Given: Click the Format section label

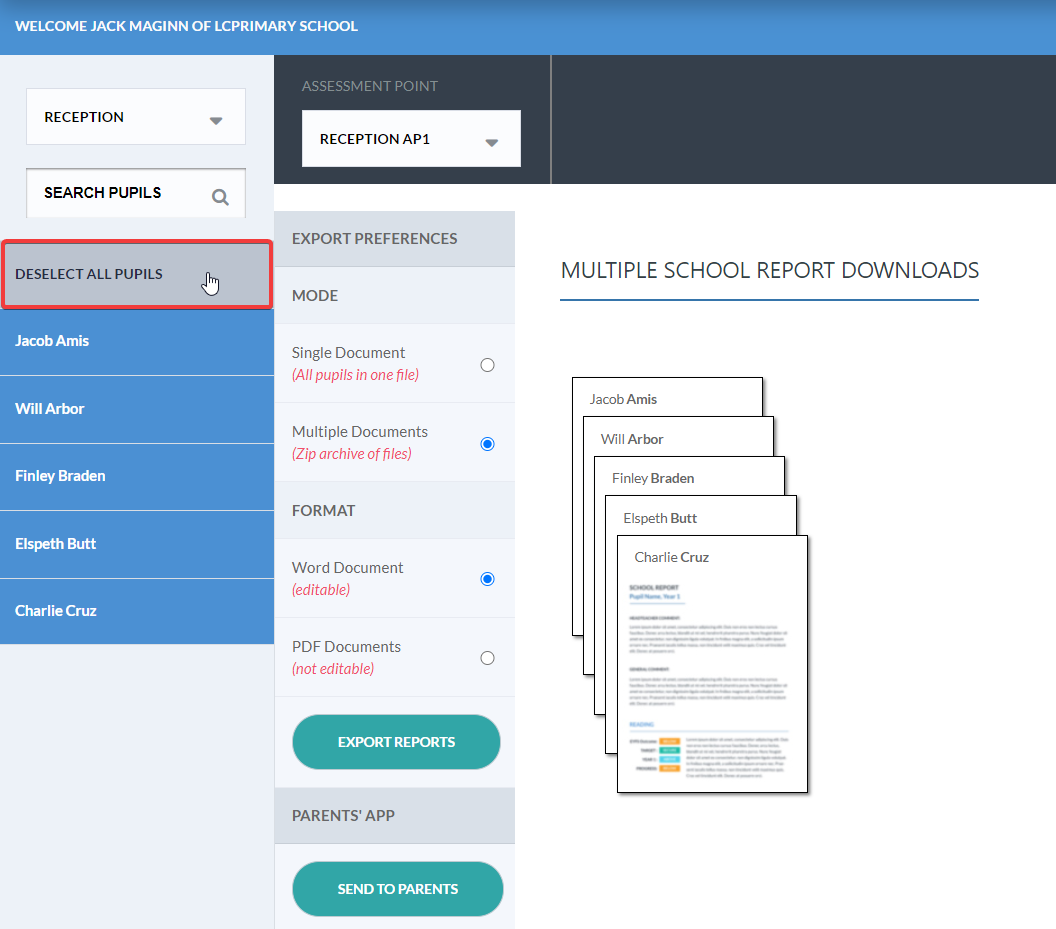Looking at the screenshot, I should 323,511.
